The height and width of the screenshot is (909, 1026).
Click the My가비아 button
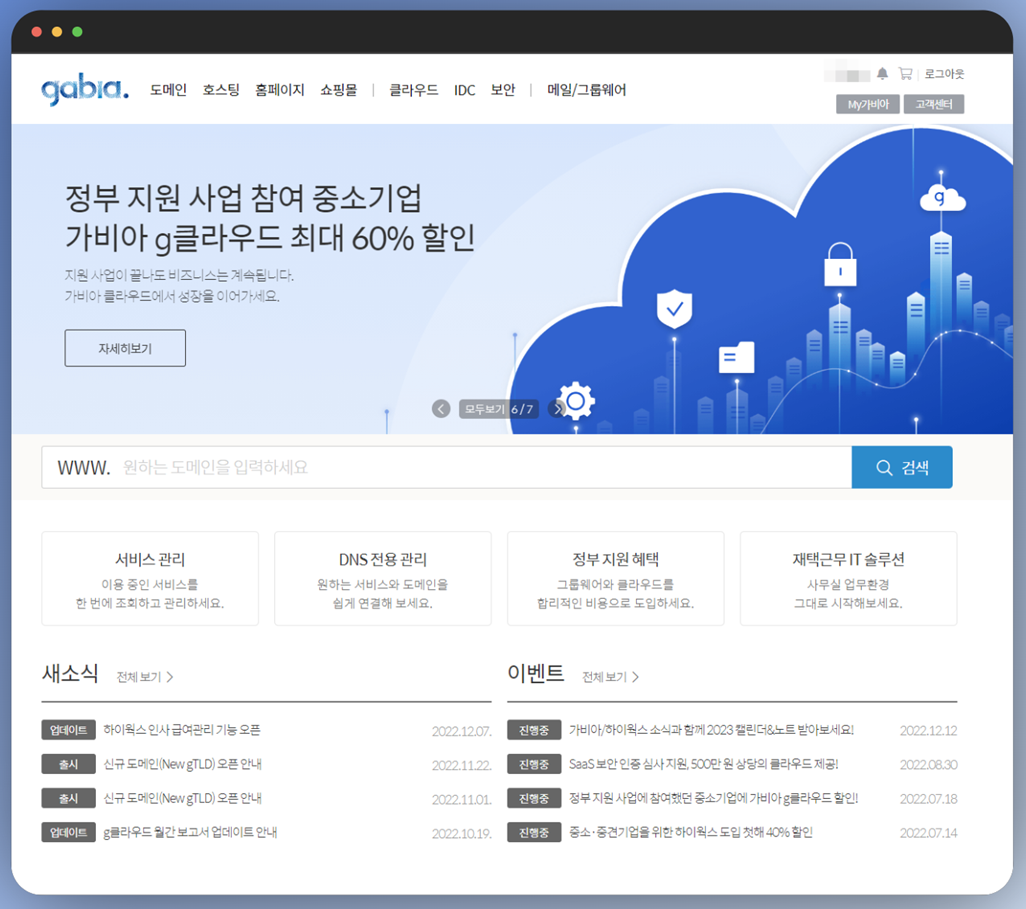pos(868,104)
